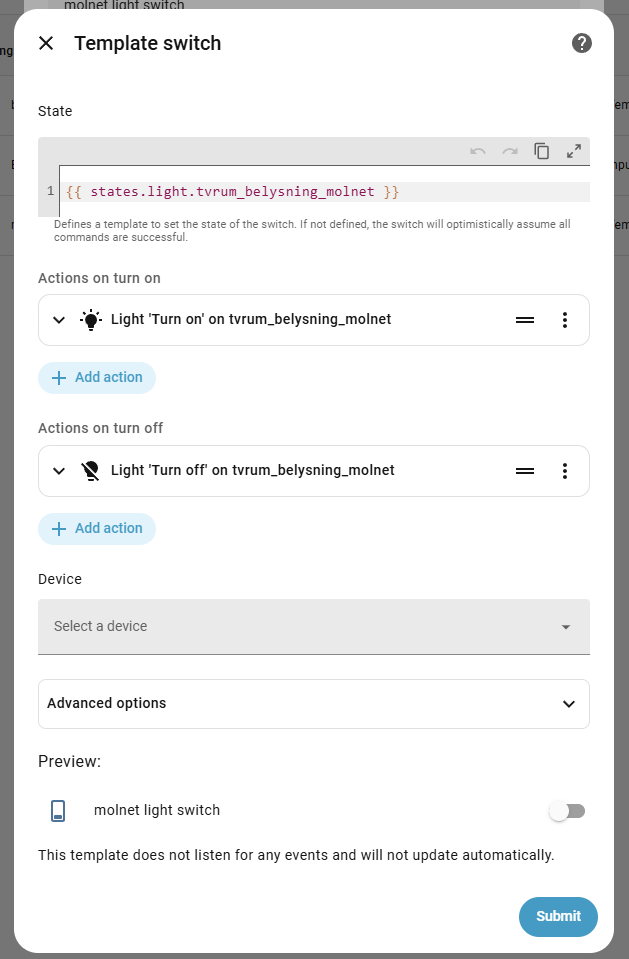Copy the State template code
Image resolution: width=629 pixels, height=959 pixels.
coord(542,151)
